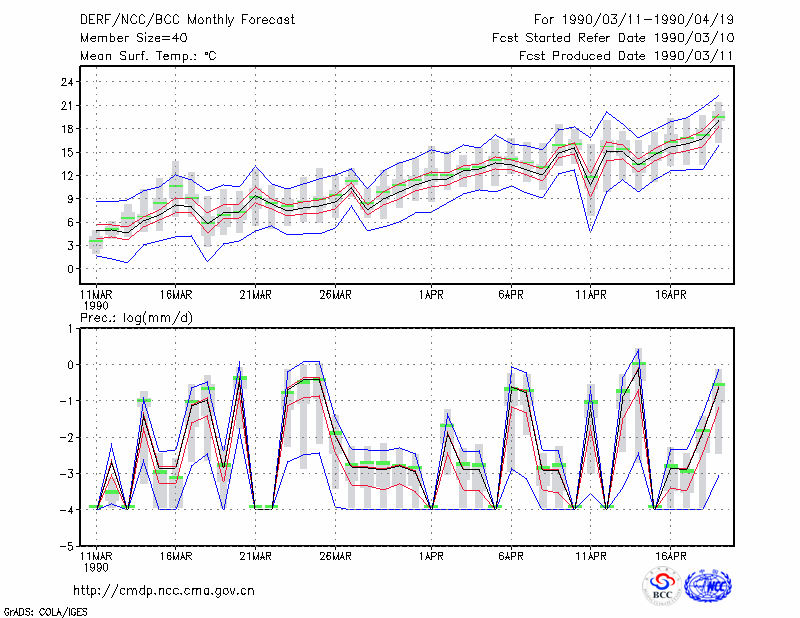Click the -5 value on precipitation y-axis

[x=67, y=547]
